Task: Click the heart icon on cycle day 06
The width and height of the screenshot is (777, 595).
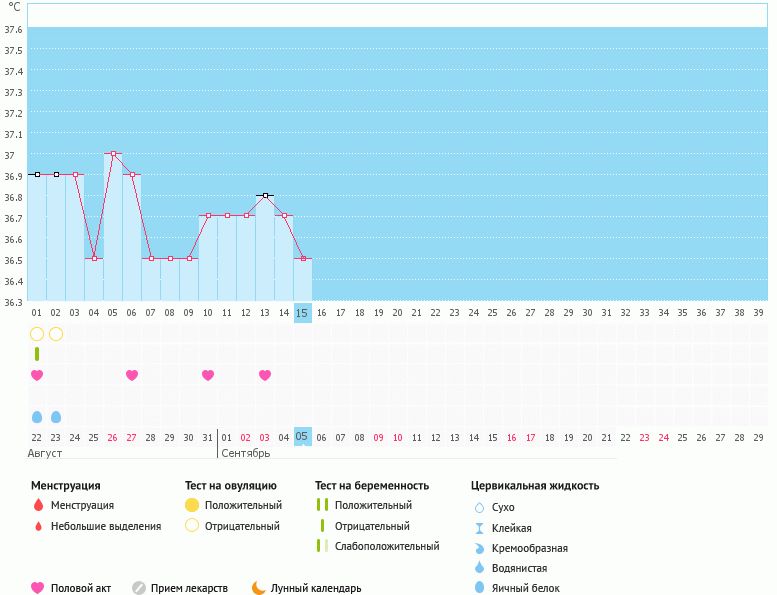Action: [x=132, y=375]
